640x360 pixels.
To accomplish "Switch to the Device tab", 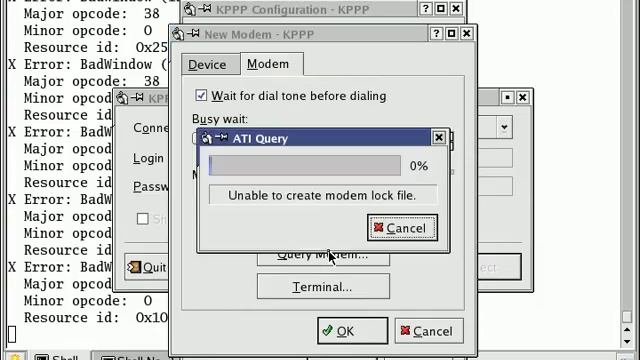I will point(210,65).
